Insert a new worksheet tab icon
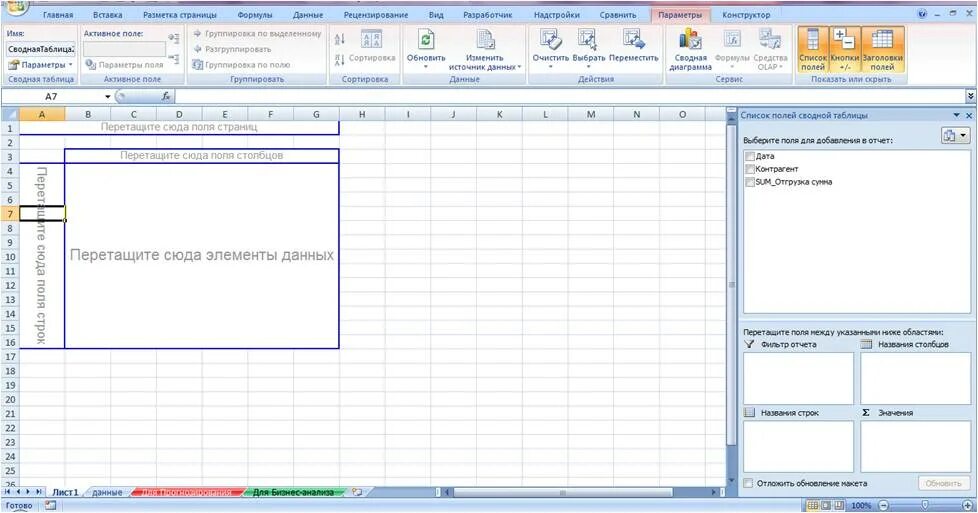Viewport: 978px width, 513px height. click(x=357, y=492)
